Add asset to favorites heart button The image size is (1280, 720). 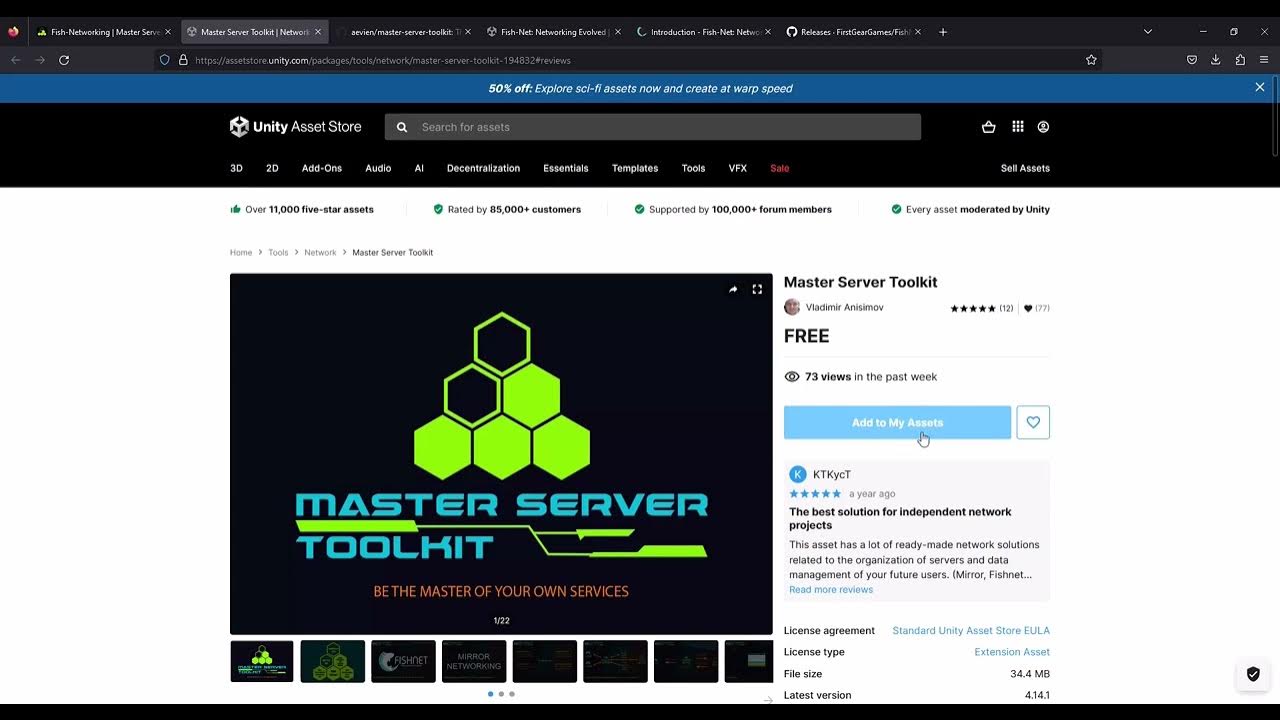tap(1033, 422)
